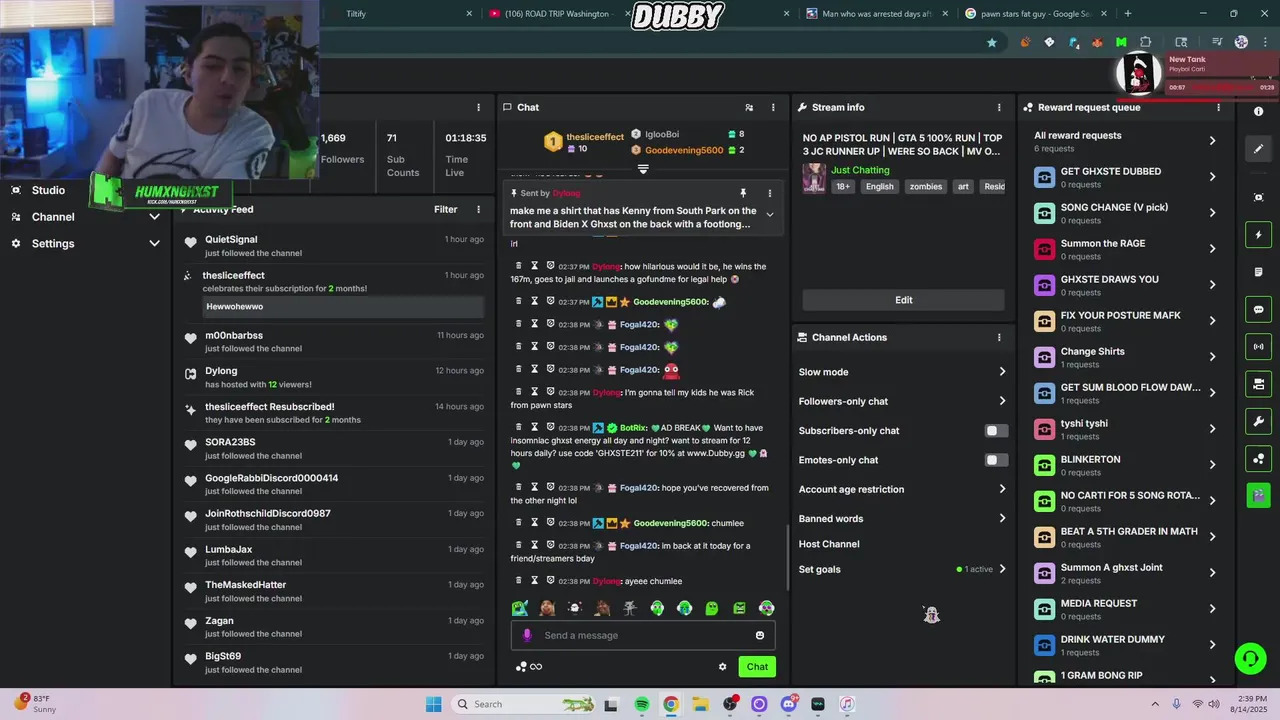Viewport: 1280px width, 720px height.
Task: Click the Activity Feed Filter button
Action: point(446,209)
